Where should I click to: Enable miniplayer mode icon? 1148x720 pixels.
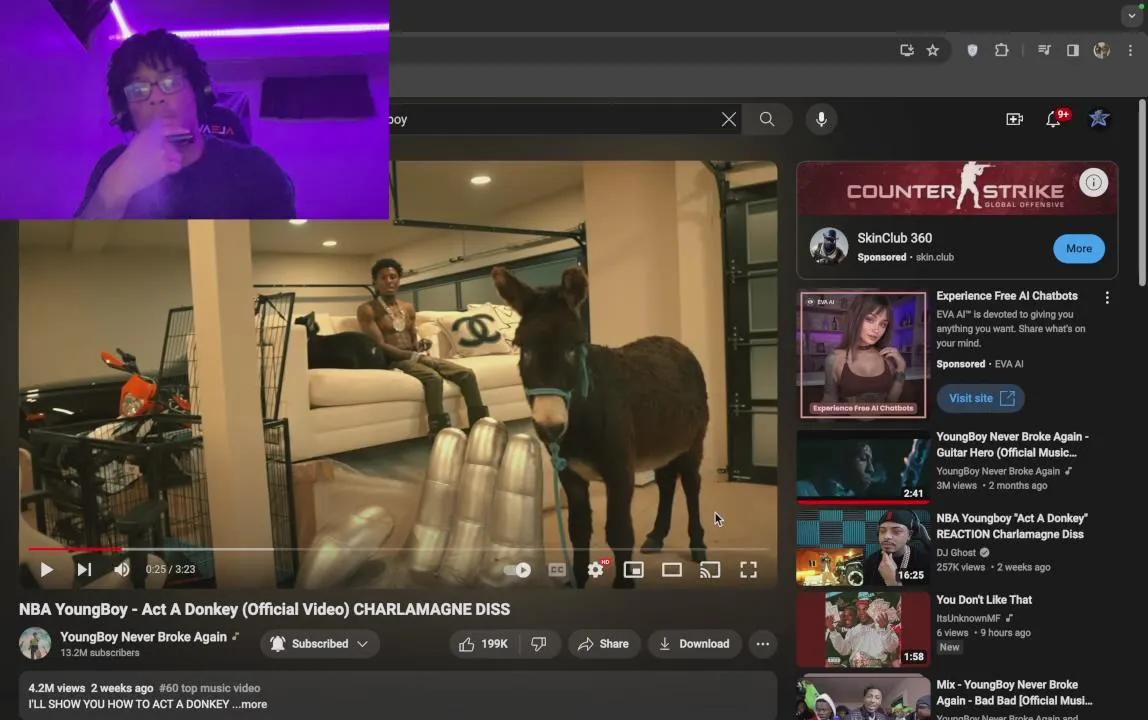pos(634,570)
